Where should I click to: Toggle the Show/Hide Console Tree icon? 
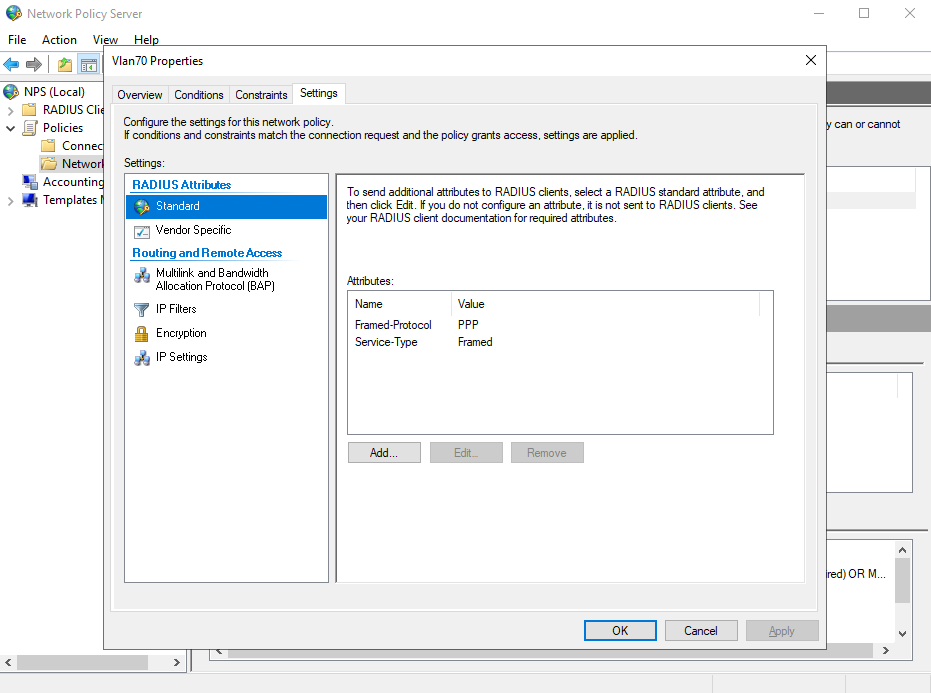point(88,65)
